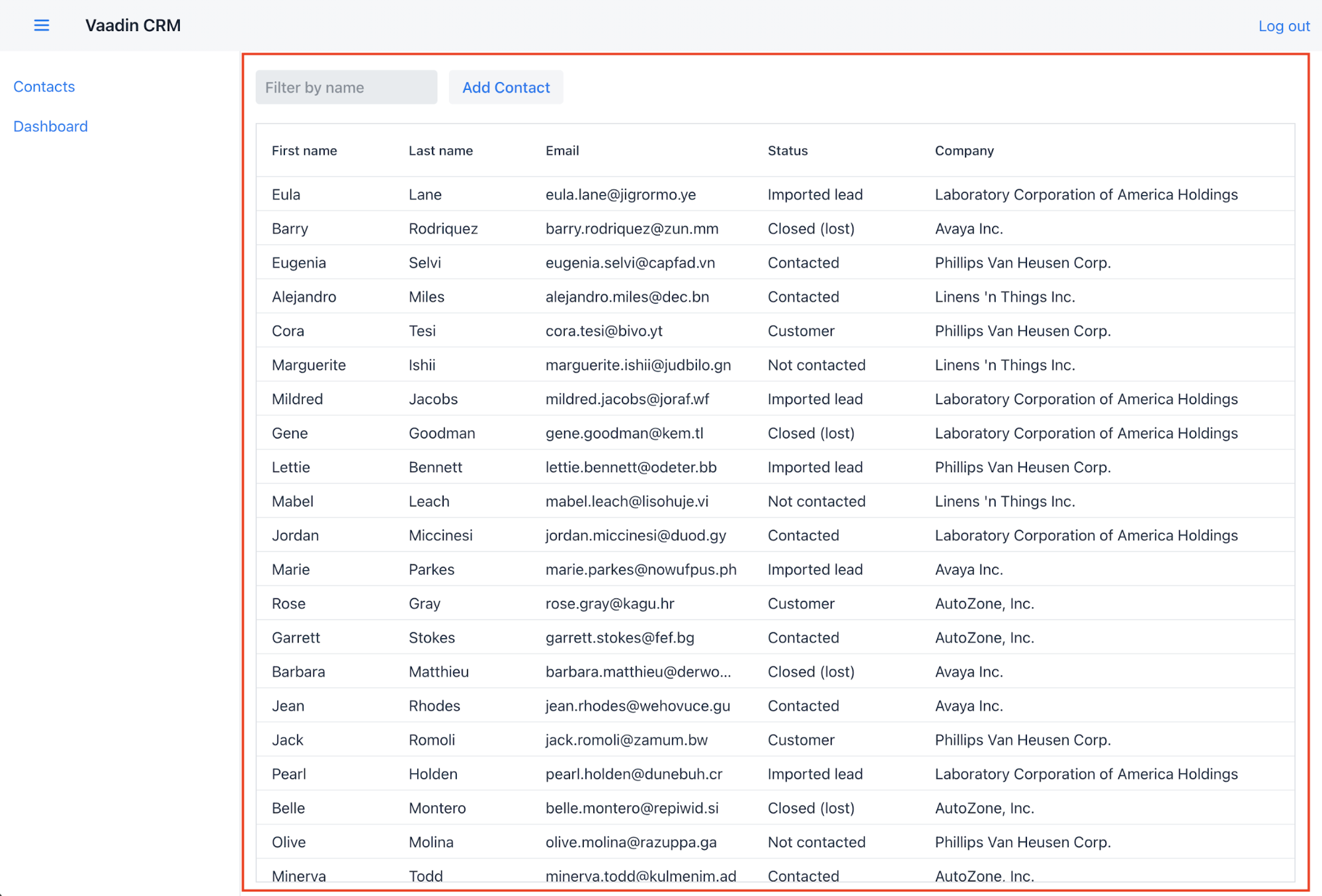This screenshot has width=1322, height=896.
Task: Click Avaya Inc. company in Jean's row
Action: click(969, 706)
